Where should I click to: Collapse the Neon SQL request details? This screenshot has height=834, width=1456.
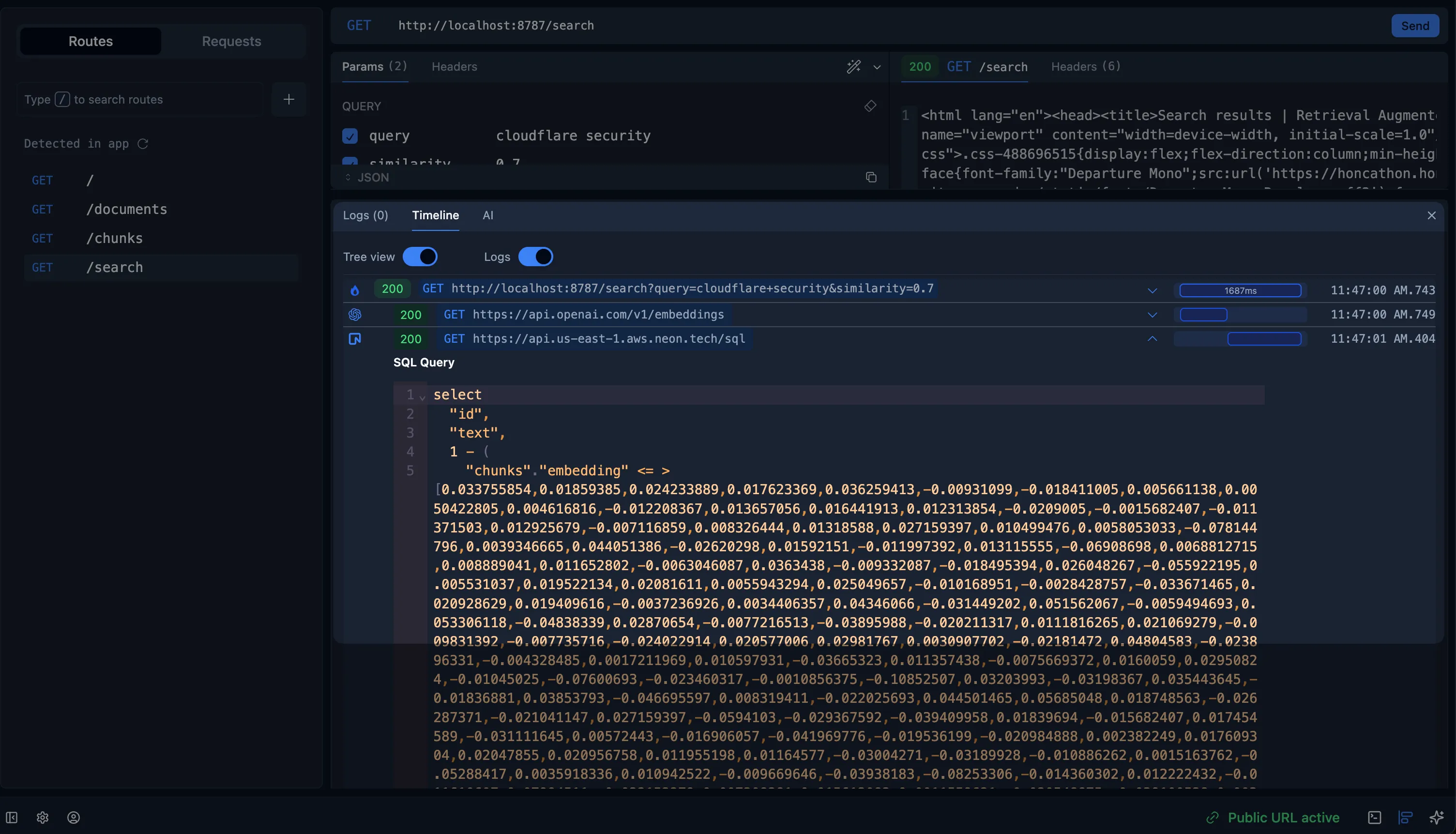[x=1153, y=338]
